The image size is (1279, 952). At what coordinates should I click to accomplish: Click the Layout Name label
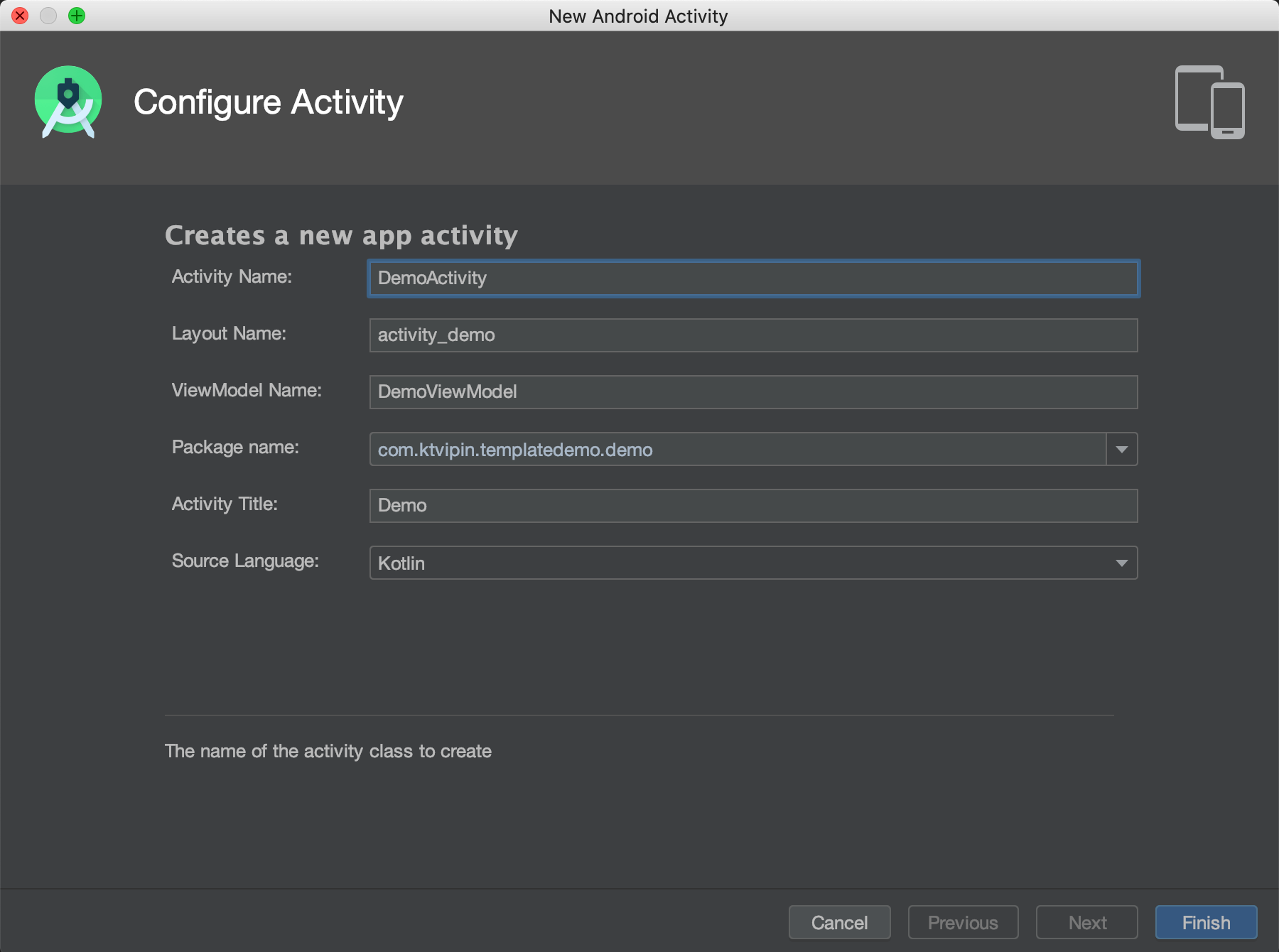pos(229,333)
